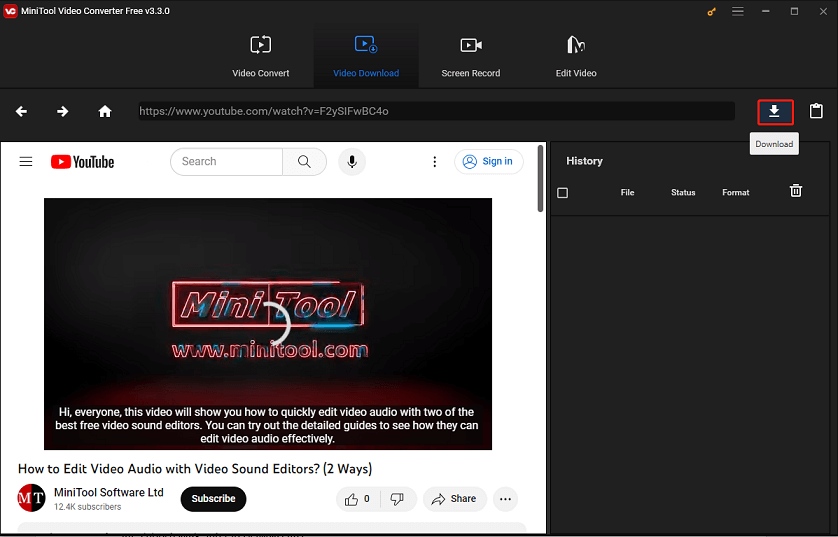This screenshot has width=838, height=537.
Task: Click the File column header
Action: click(x=627, y=192)
